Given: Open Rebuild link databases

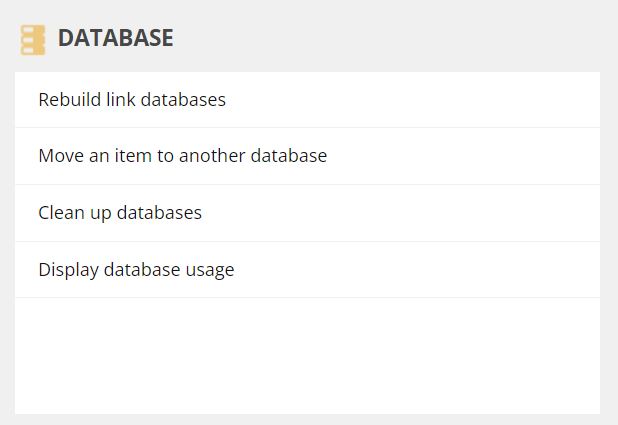Looking at the screenshot, I should 307,100.
